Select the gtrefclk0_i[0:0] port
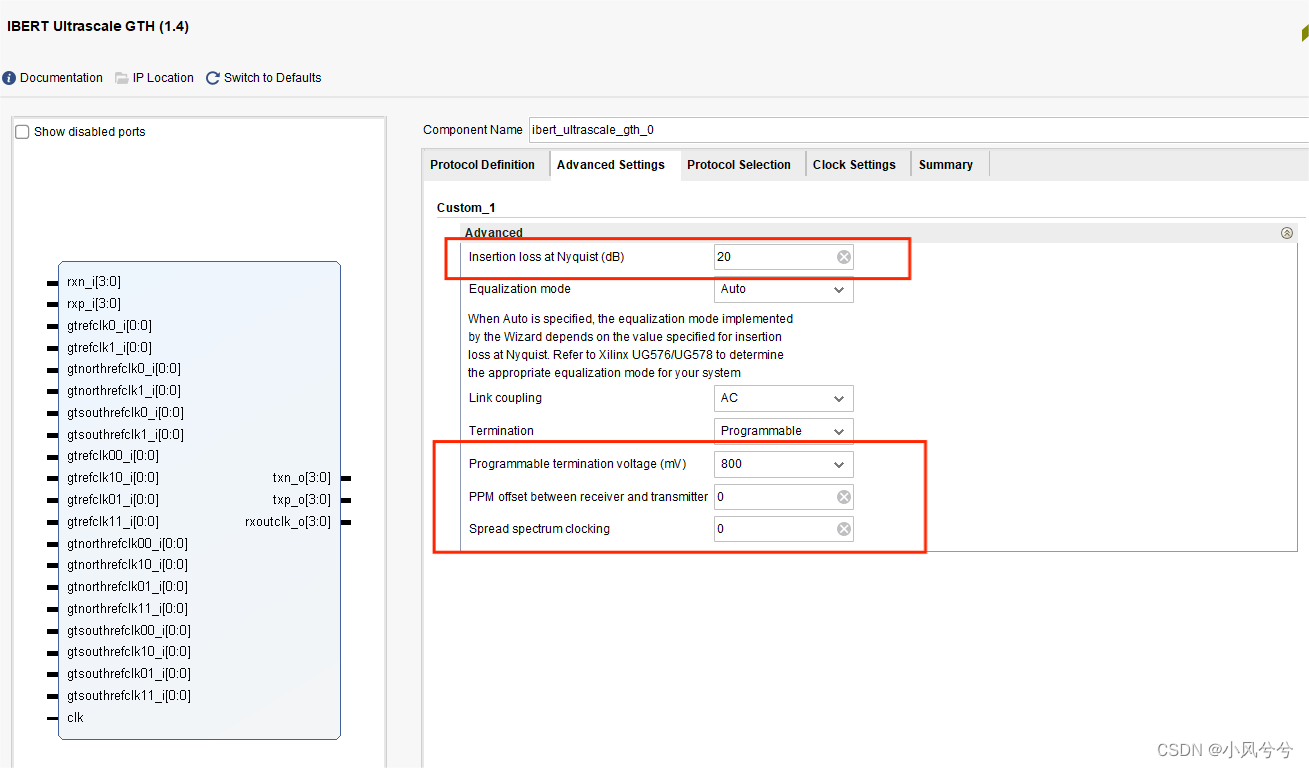 (x=110, y=326)
